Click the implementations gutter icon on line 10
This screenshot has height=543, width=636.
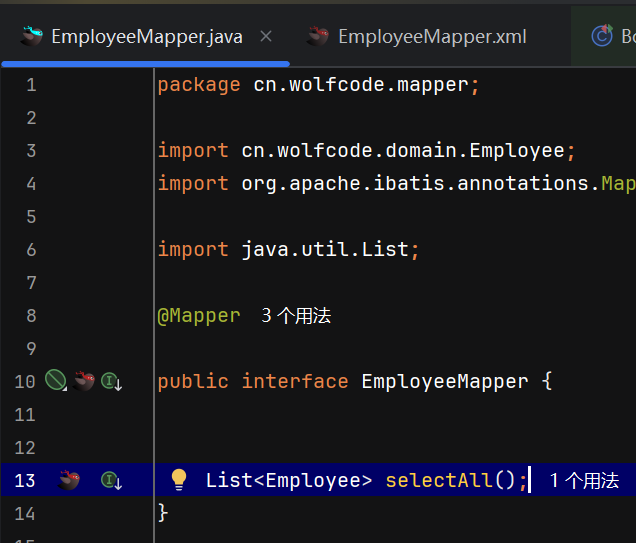111,381
